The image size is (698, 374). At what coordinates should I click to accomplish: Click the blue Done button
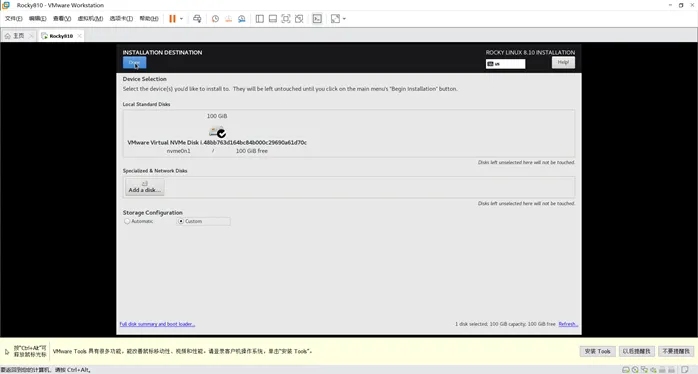pyautogui.click(x=134, y=63)
